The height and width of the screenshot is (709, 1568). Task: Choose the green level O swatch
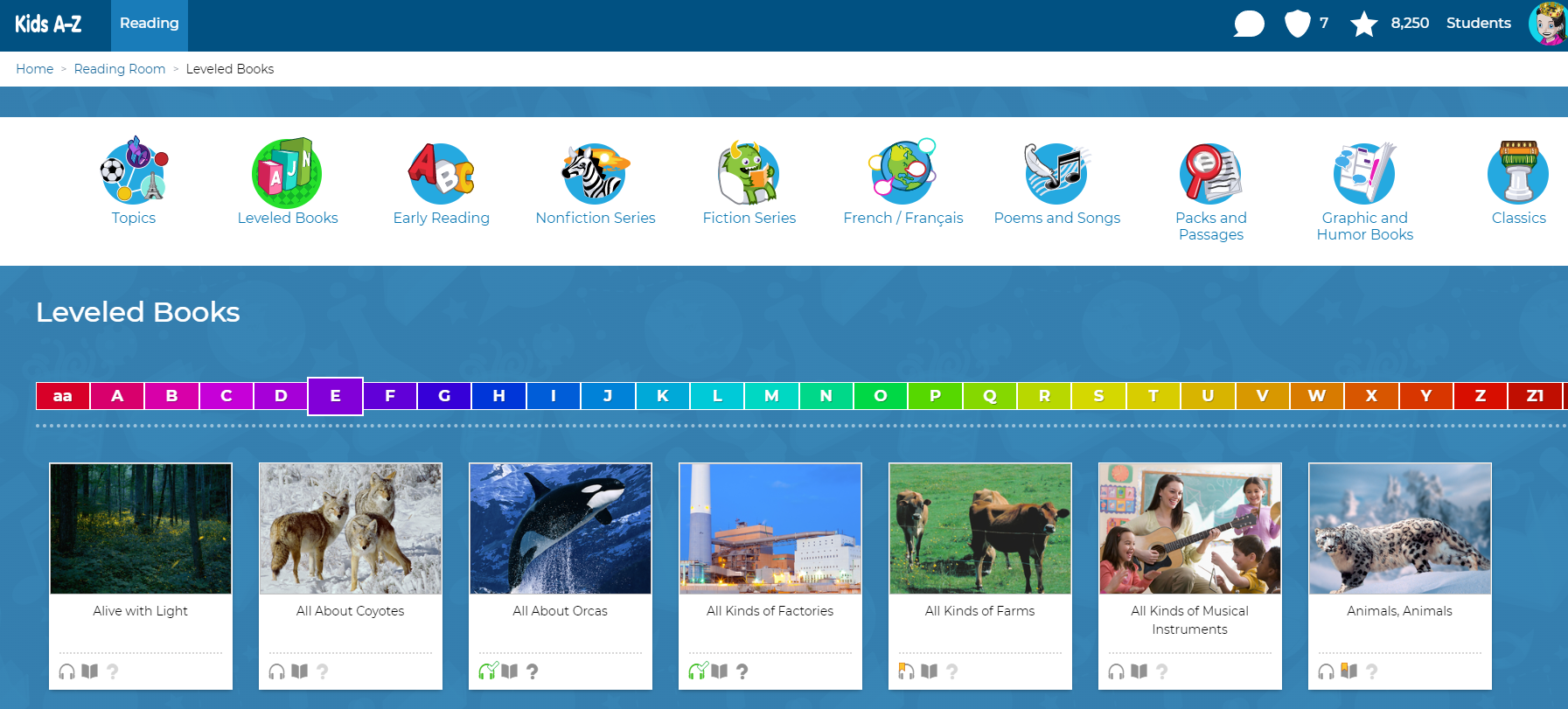pyautogui.click(x=881, y=396)
